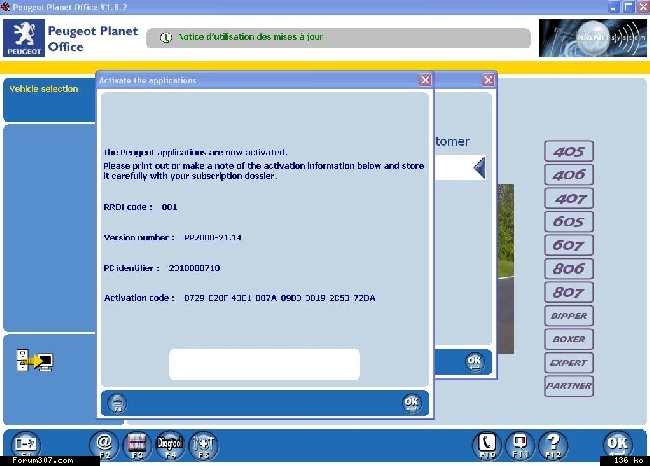Maximize the Peugeot Planet Office window

(x=628, y=7)
